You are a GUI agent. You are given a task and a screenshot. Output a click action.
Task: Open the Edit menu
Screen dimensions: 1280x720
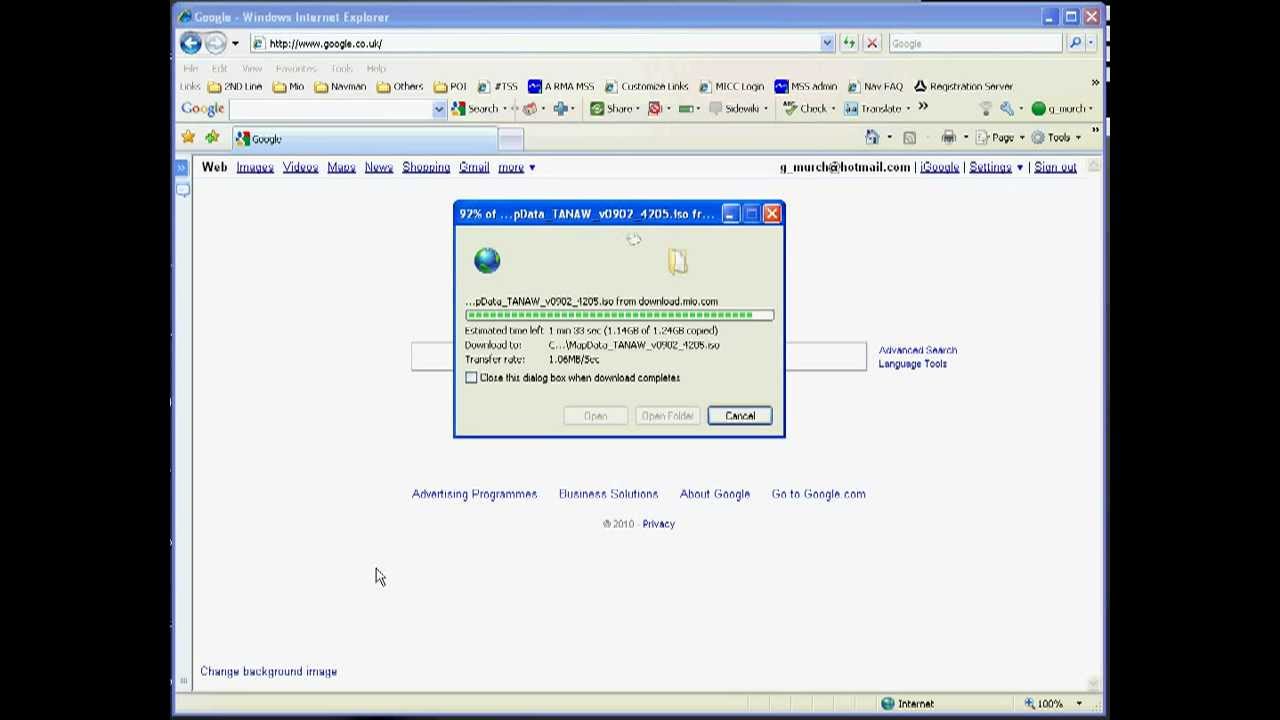219,68
